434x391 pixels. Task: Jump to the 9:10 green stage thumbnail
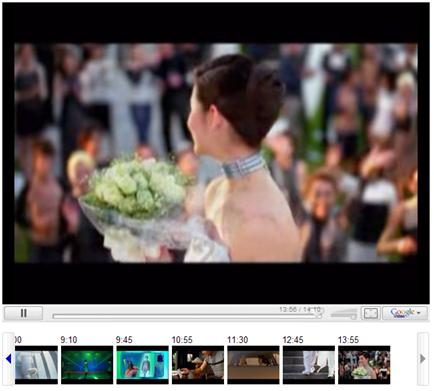pos(87,365)
